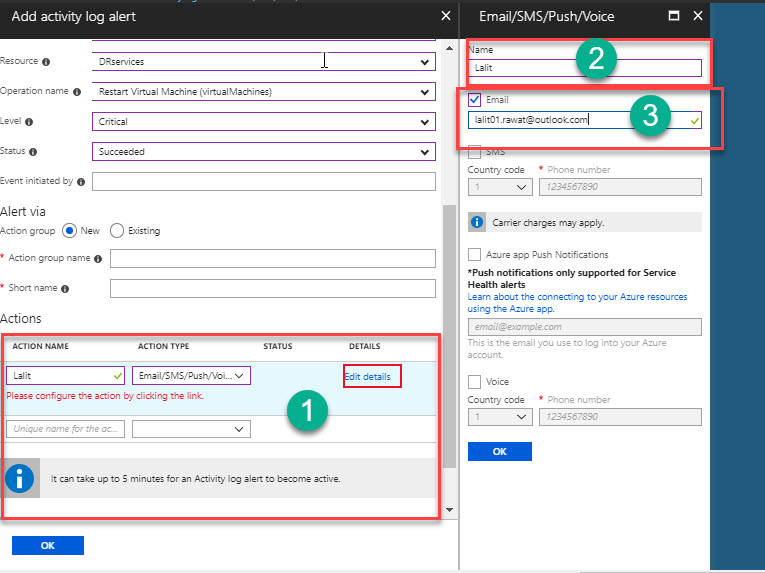Click info icon beside Action group name
The height and width of the screenshot is (573, 765).
(x=97, y=259)
